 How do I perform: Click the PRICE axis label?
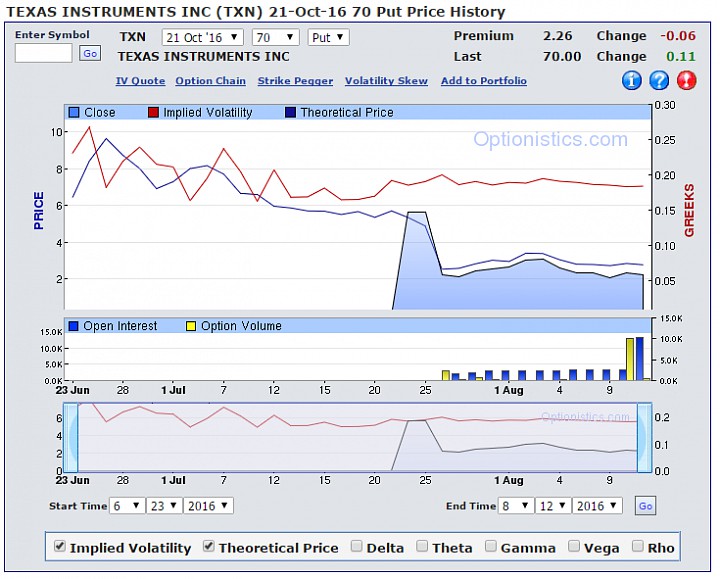click(39, 211)
